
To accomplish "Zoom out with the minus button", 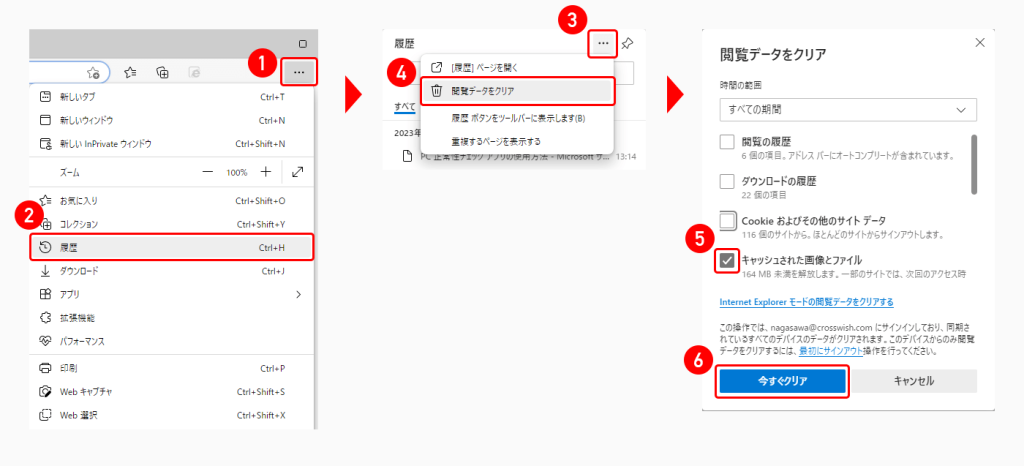I will click(208, 172).
